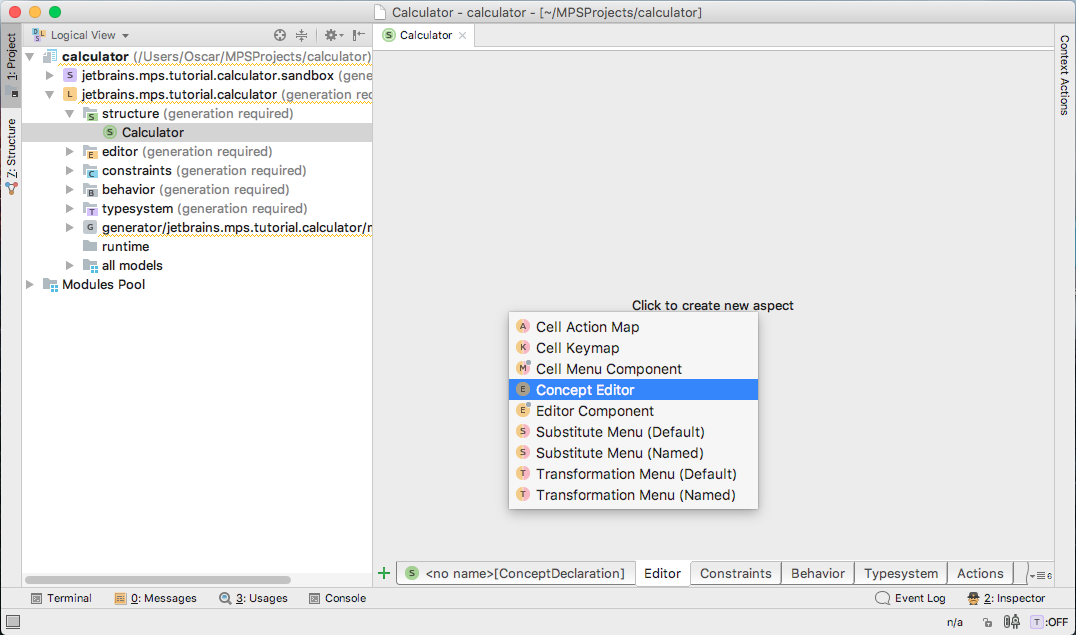Toggle the 1: Project side panel button
This screenshot has width=1076, height=635.
click(11, 65)
